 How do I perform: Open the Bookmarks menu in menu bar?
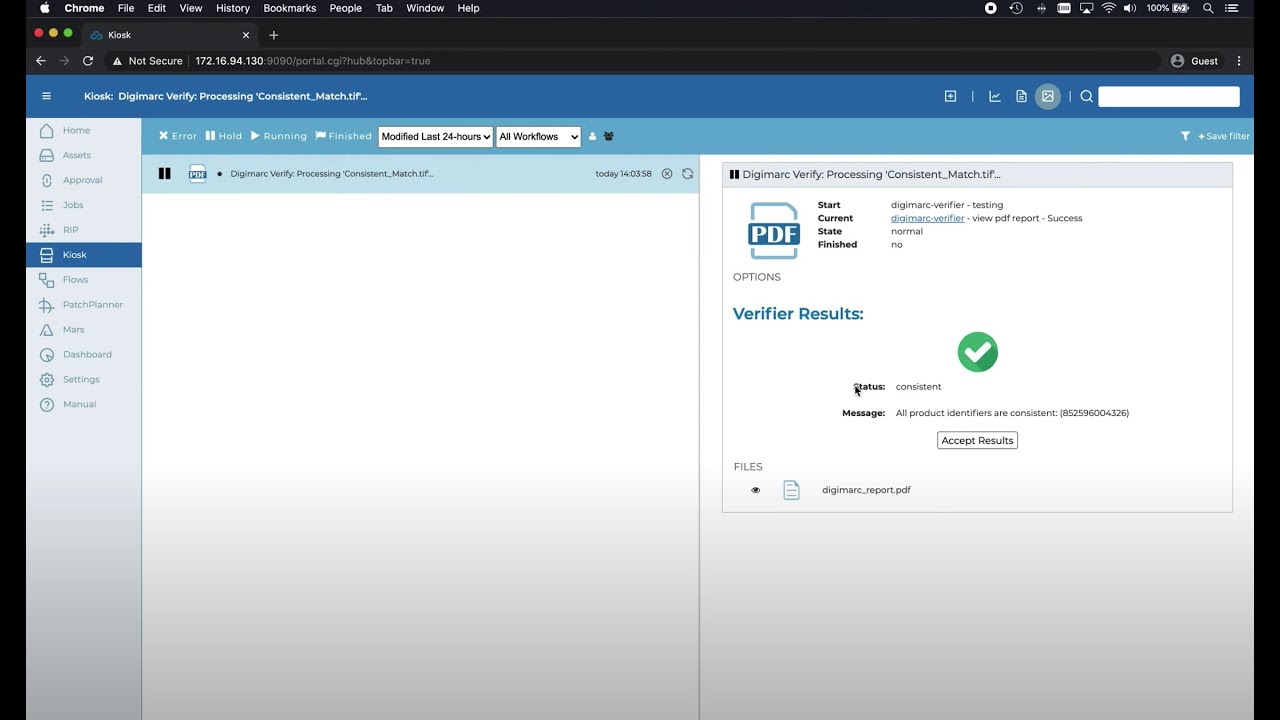click(x=290, y=8)
